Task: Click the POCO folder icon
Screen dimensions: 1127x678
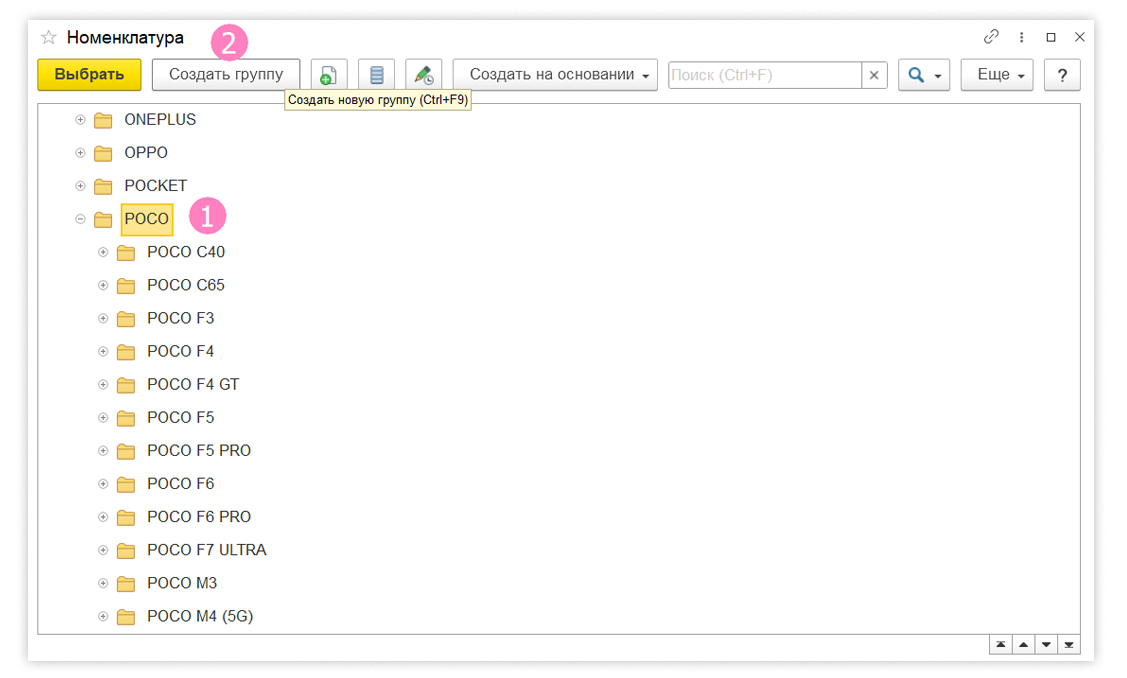Action: point(104,219)
